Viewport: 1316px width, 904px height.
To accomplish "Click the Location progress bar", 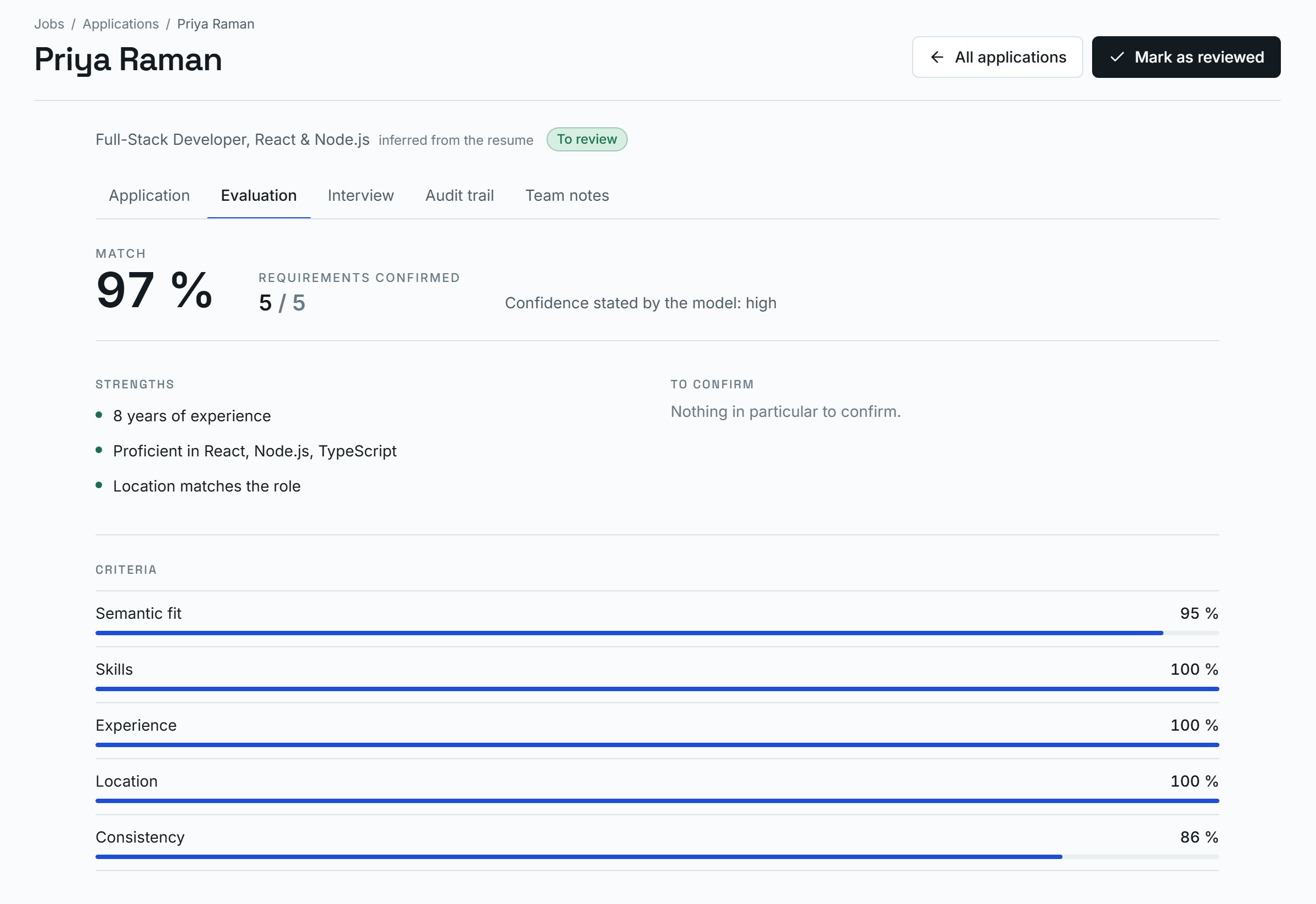I will (x=657, y=801).
